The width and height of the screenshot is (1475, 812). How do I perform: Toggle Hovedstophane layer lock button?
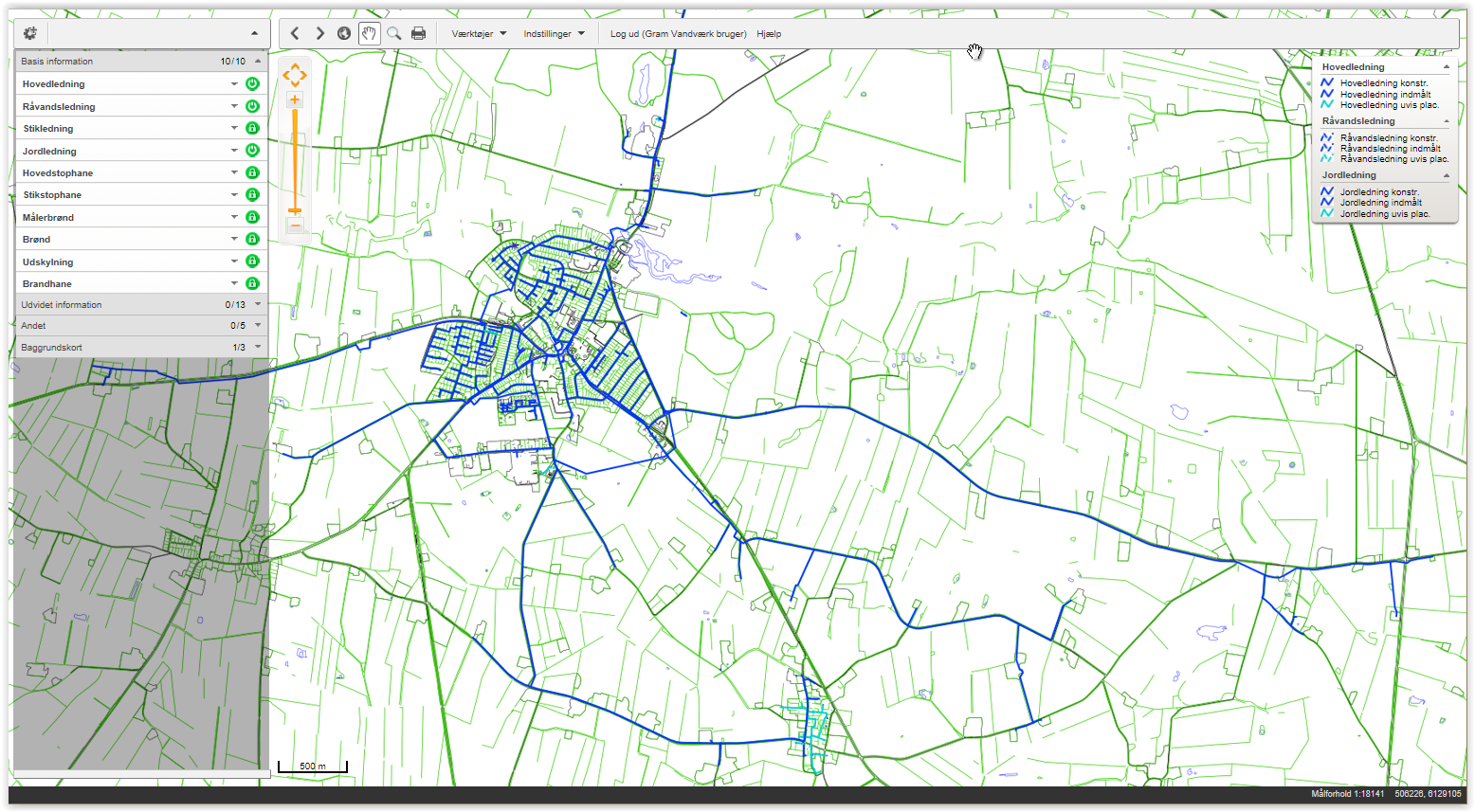click(252, 172)
